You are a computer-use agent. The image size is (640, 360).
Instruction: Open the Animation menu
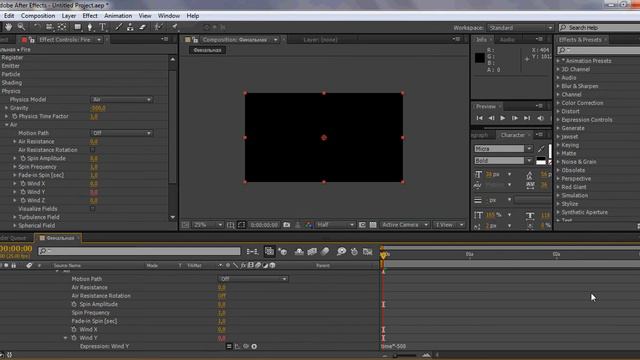pyautogui.click(x=118, y=16)
